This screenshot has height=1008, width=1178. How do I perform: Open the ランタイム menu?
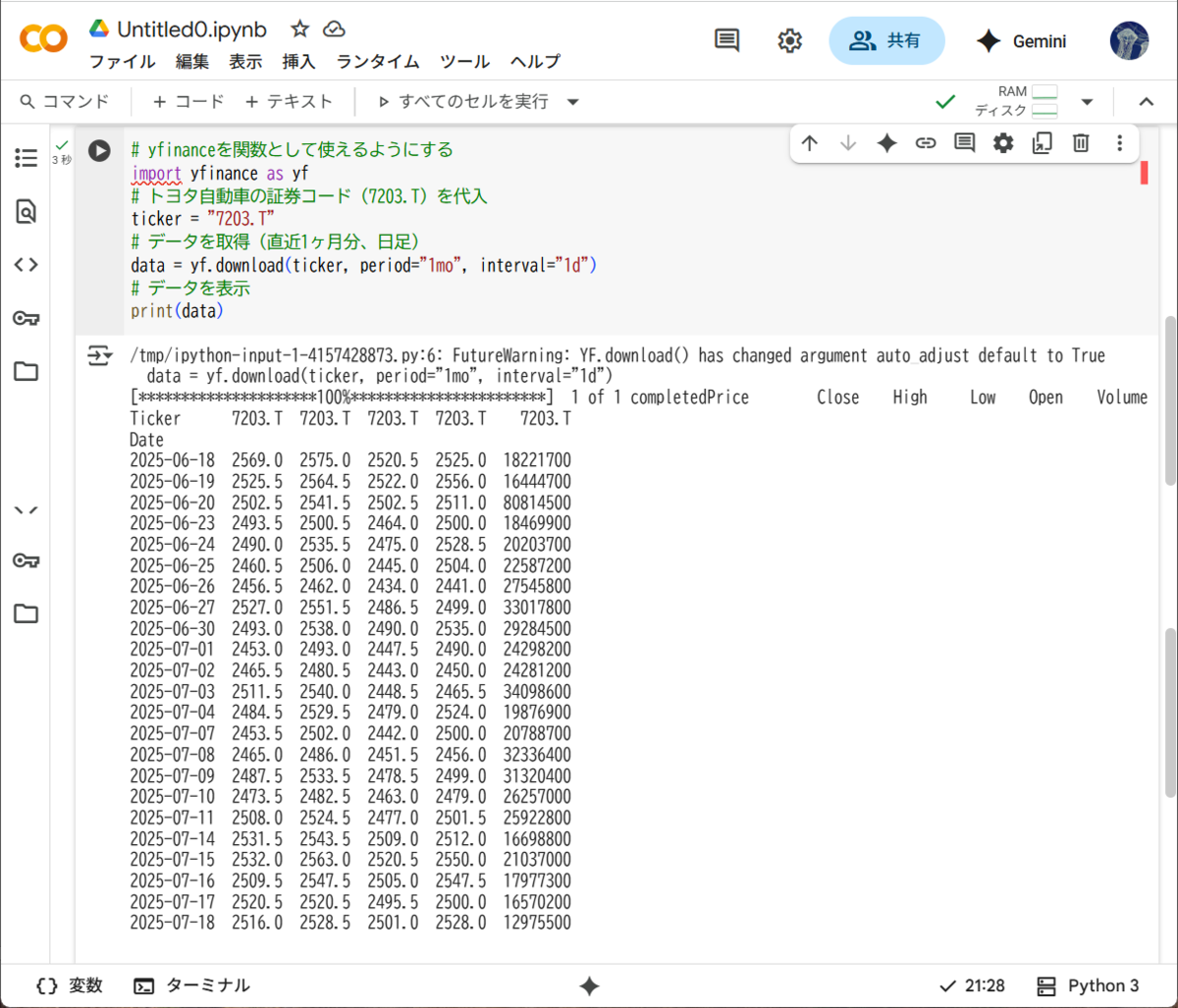378,61
